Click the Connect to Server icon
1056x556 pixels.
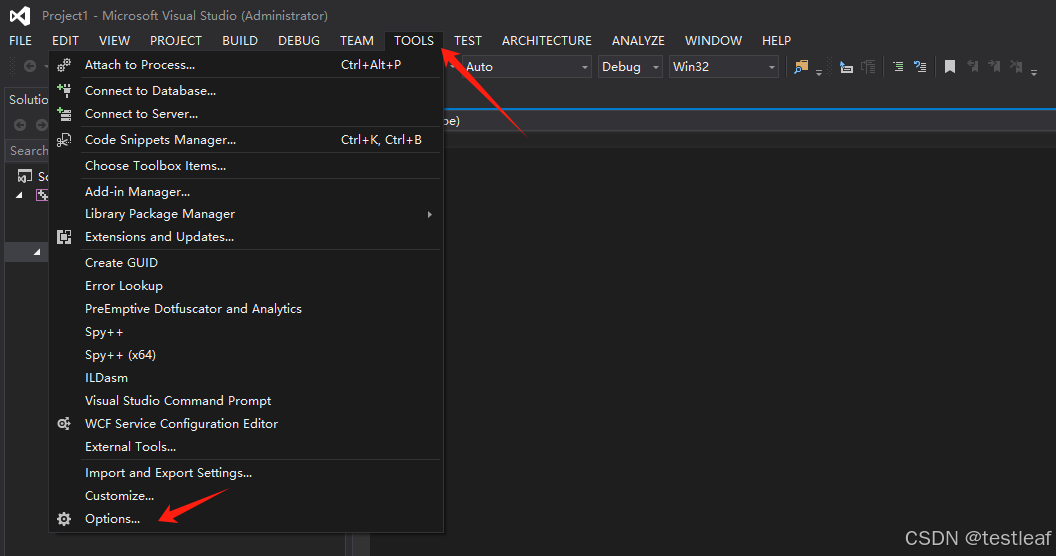[x=64, y=114]
